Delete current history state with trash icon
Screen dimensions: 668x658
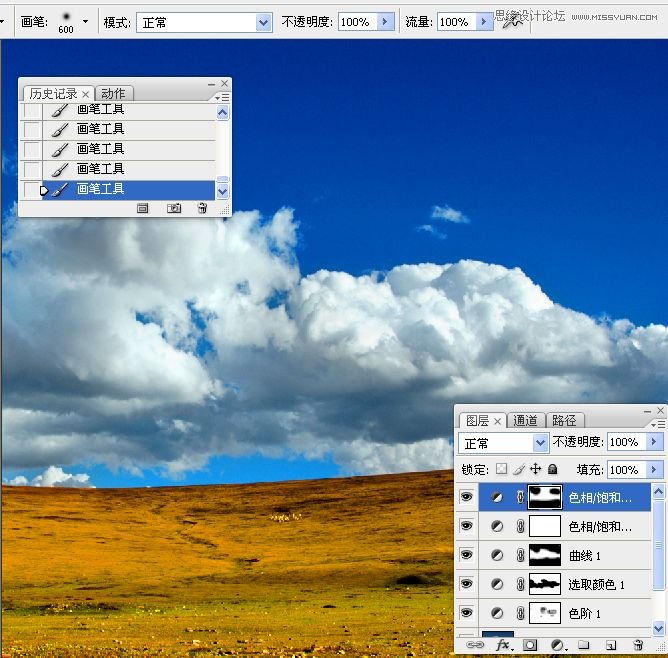point(202,208)
